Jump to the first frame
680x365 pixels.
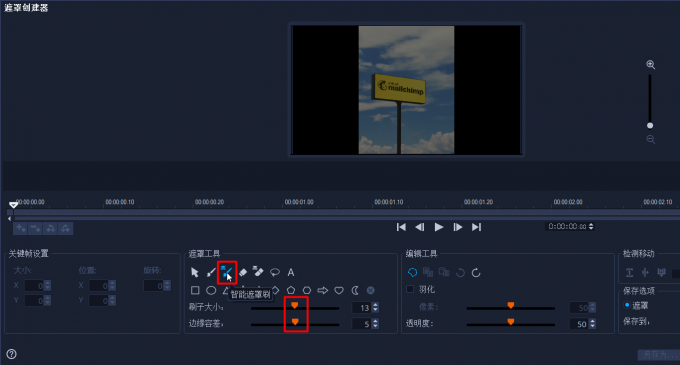pyautogui.click(x=401, y=227)
